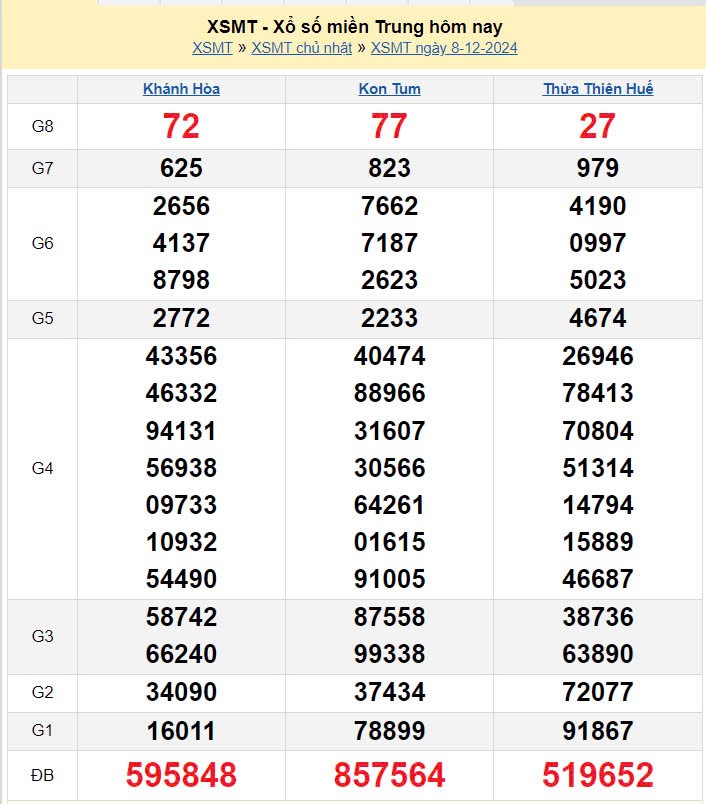The height and width of the screenshot is (804, 706).
Task: Select the G3 row label
Action: point(42,636)
